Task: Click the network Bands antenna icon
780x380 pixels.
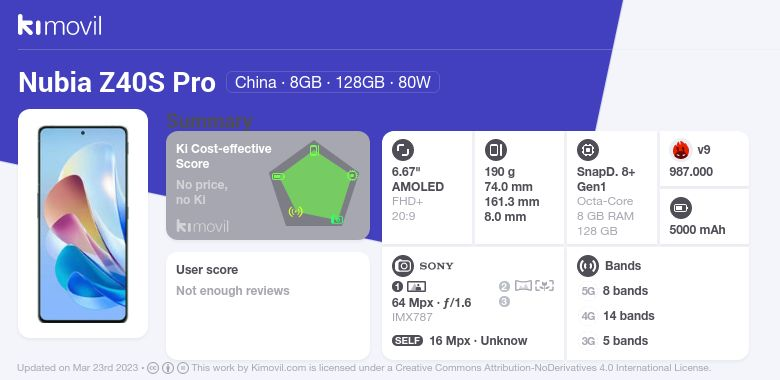Action: (x=588, y=266)
